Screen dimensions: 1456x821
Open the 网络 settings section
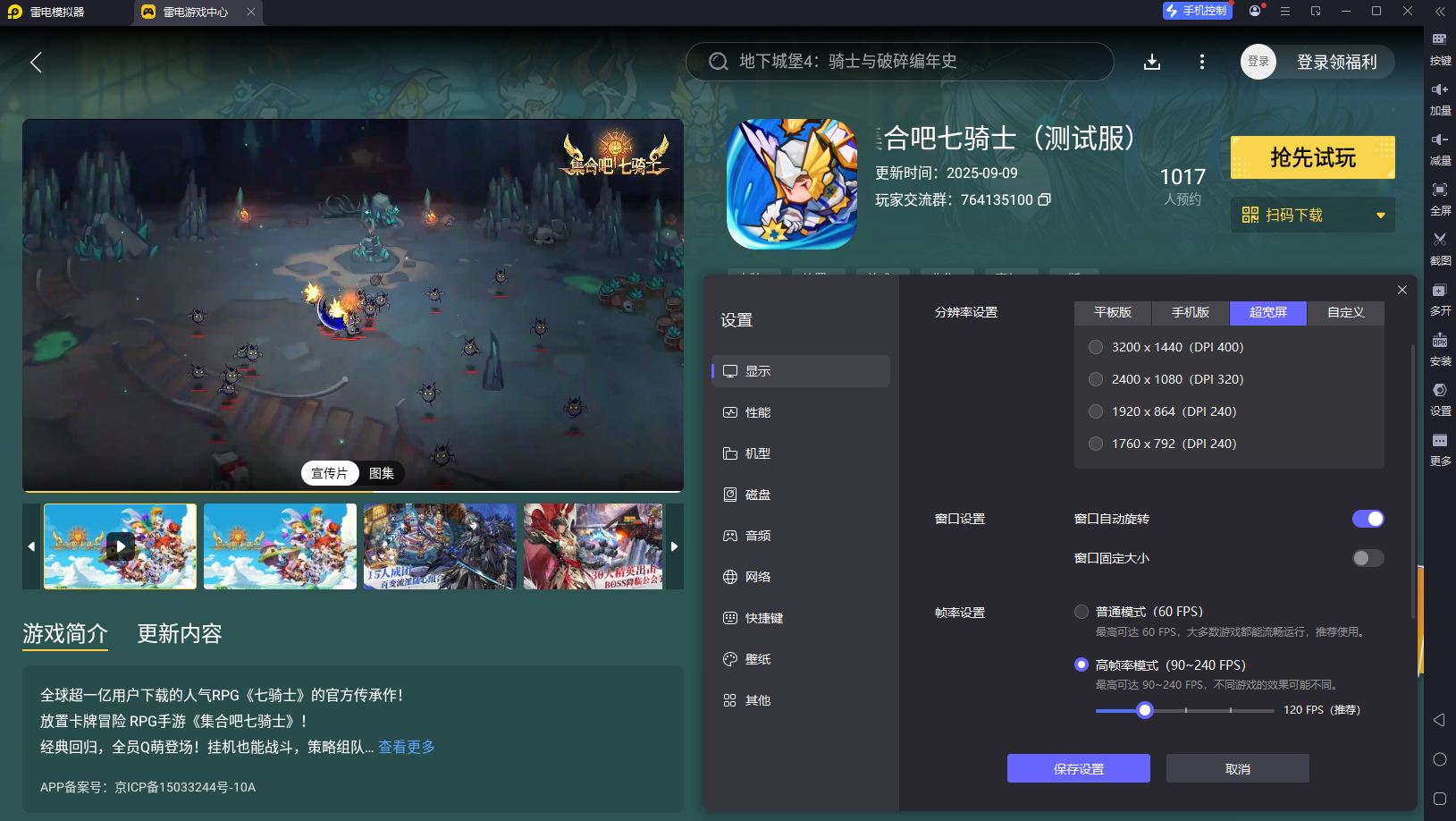(x=801, y=577)
